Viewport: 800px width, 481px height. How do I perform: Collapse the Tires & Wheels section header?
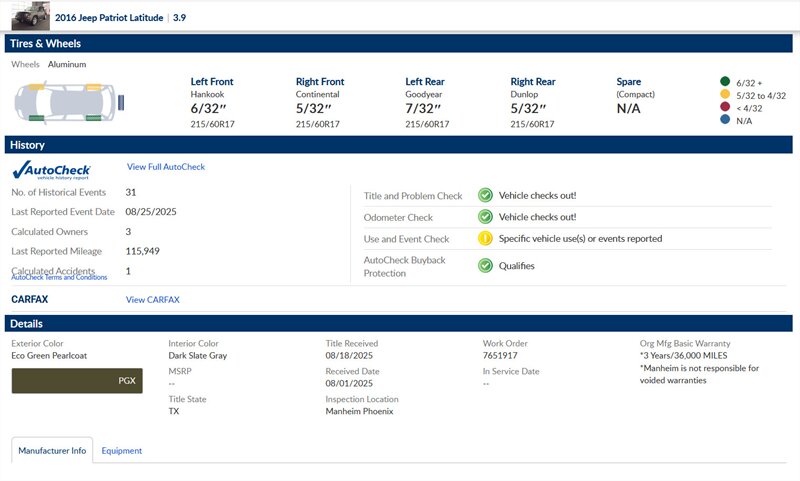(400, 44)
